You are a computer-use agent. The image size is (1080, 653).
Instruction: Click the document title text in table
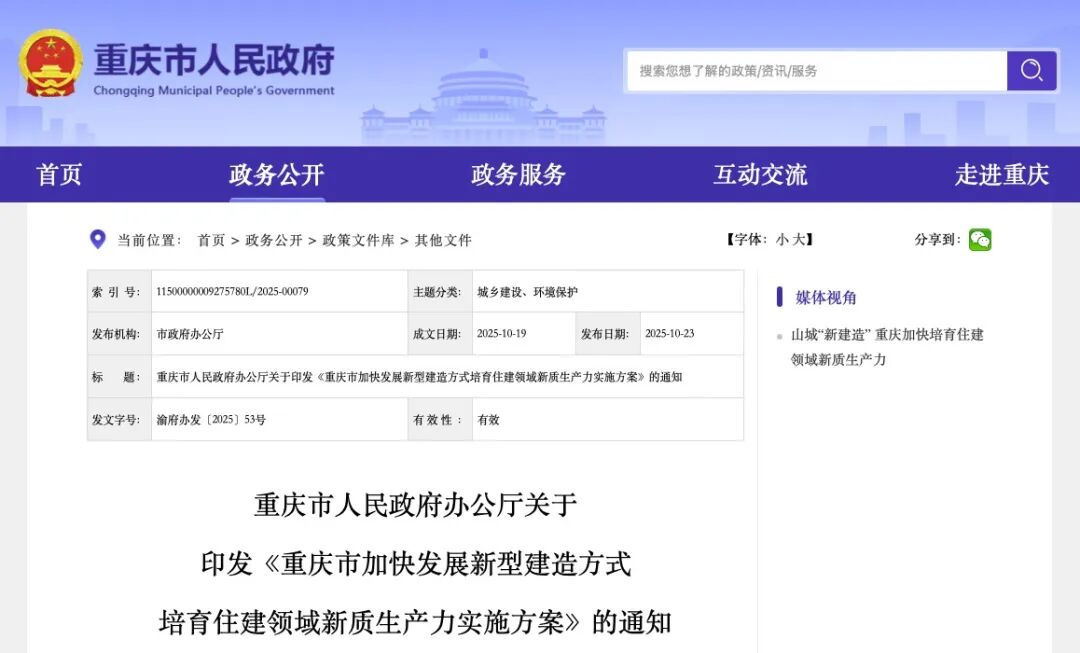point(419,377)
